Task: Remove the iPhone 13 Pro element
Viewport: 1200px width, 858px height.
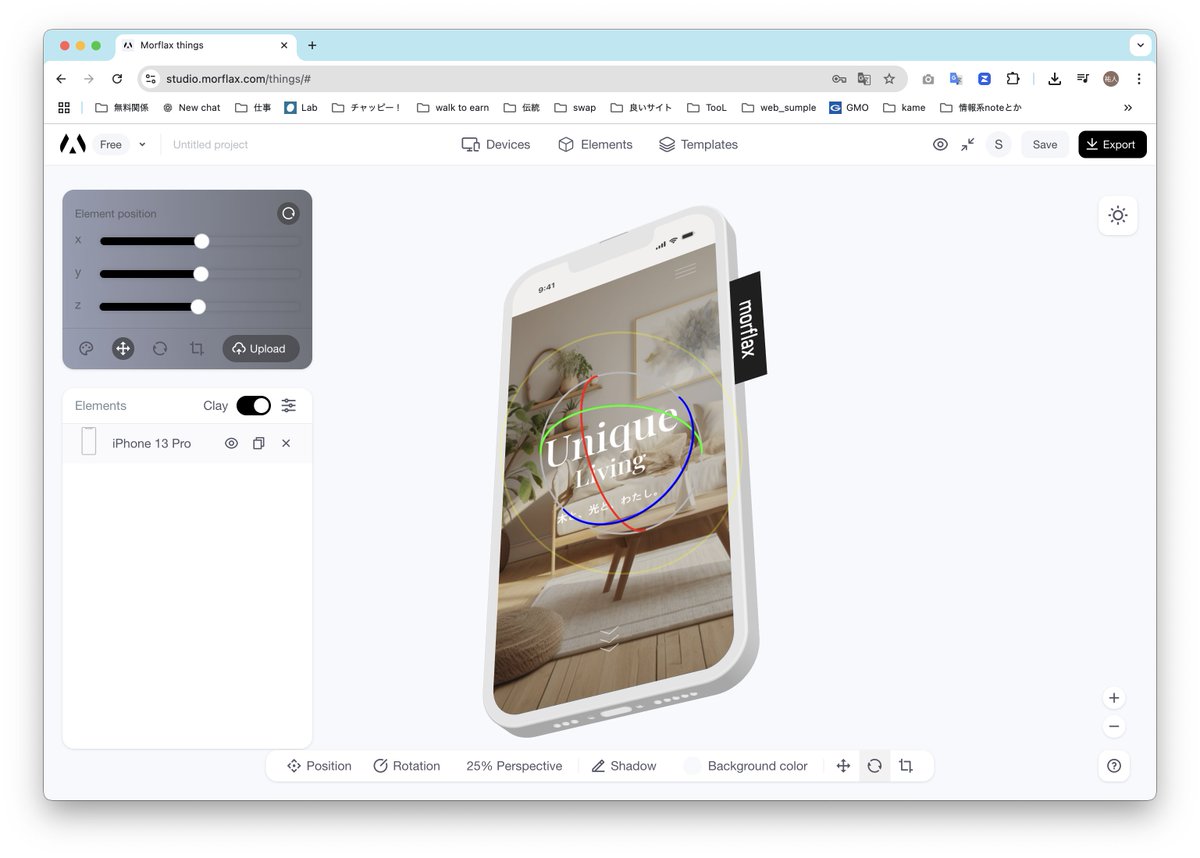Action: pyautogui.click(x=286, y=443)
